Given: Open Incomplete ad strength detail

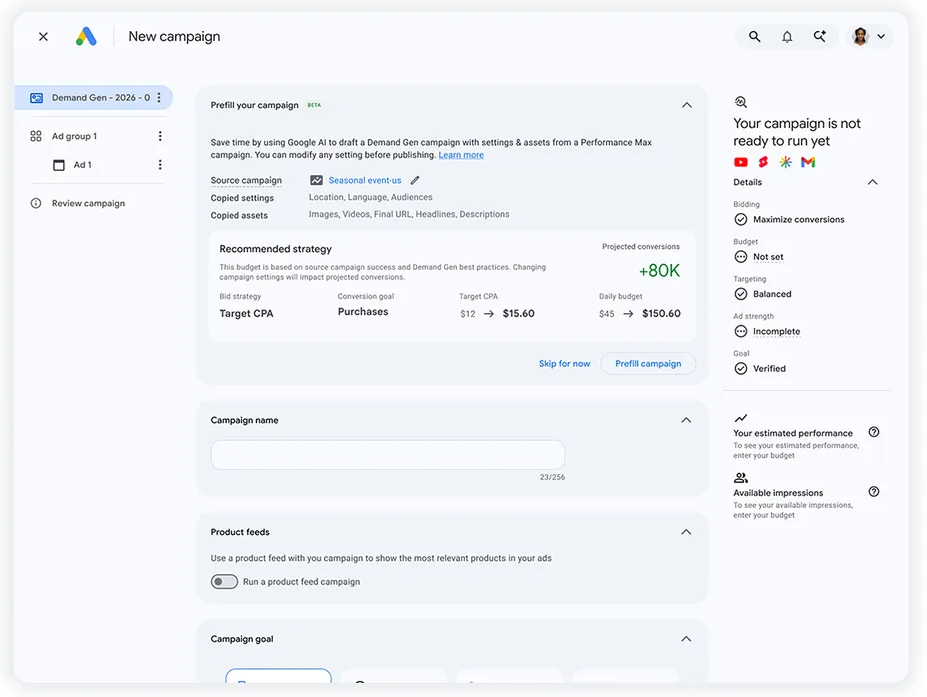Looking at the screenshot, I should coord(776,332).
